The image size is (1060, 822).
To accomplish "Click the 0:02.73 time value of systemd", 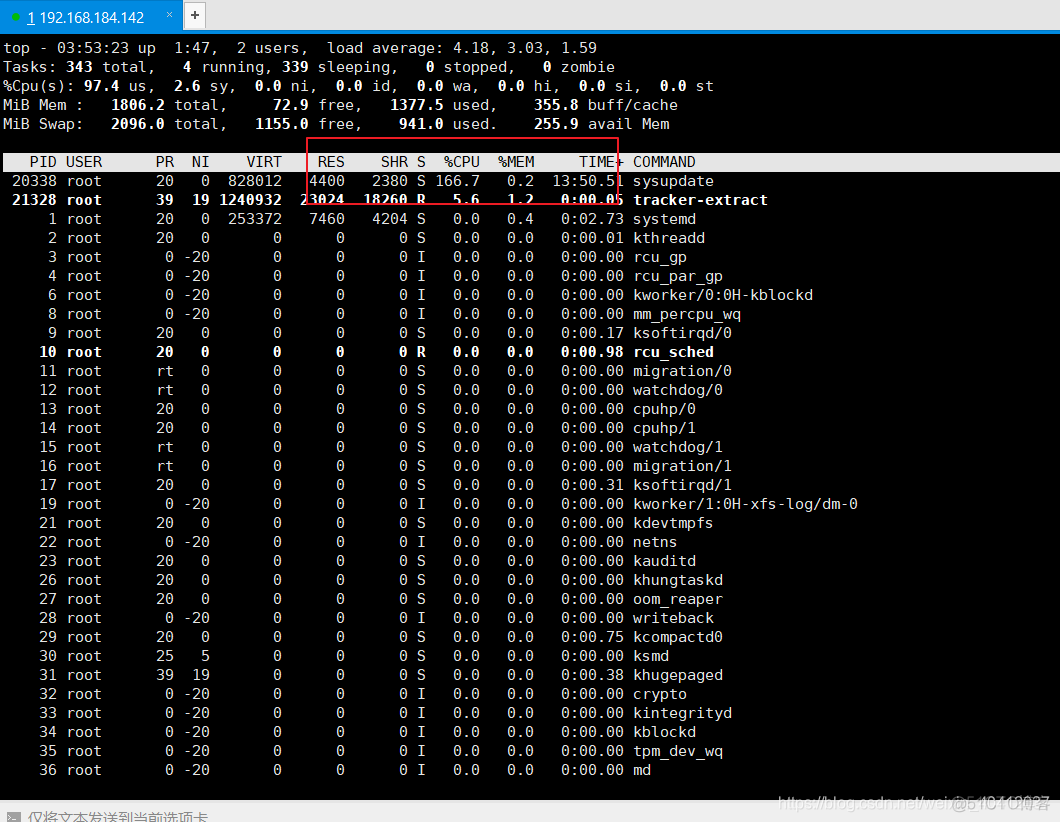I will pyautogui.click(x=592, y=219).
